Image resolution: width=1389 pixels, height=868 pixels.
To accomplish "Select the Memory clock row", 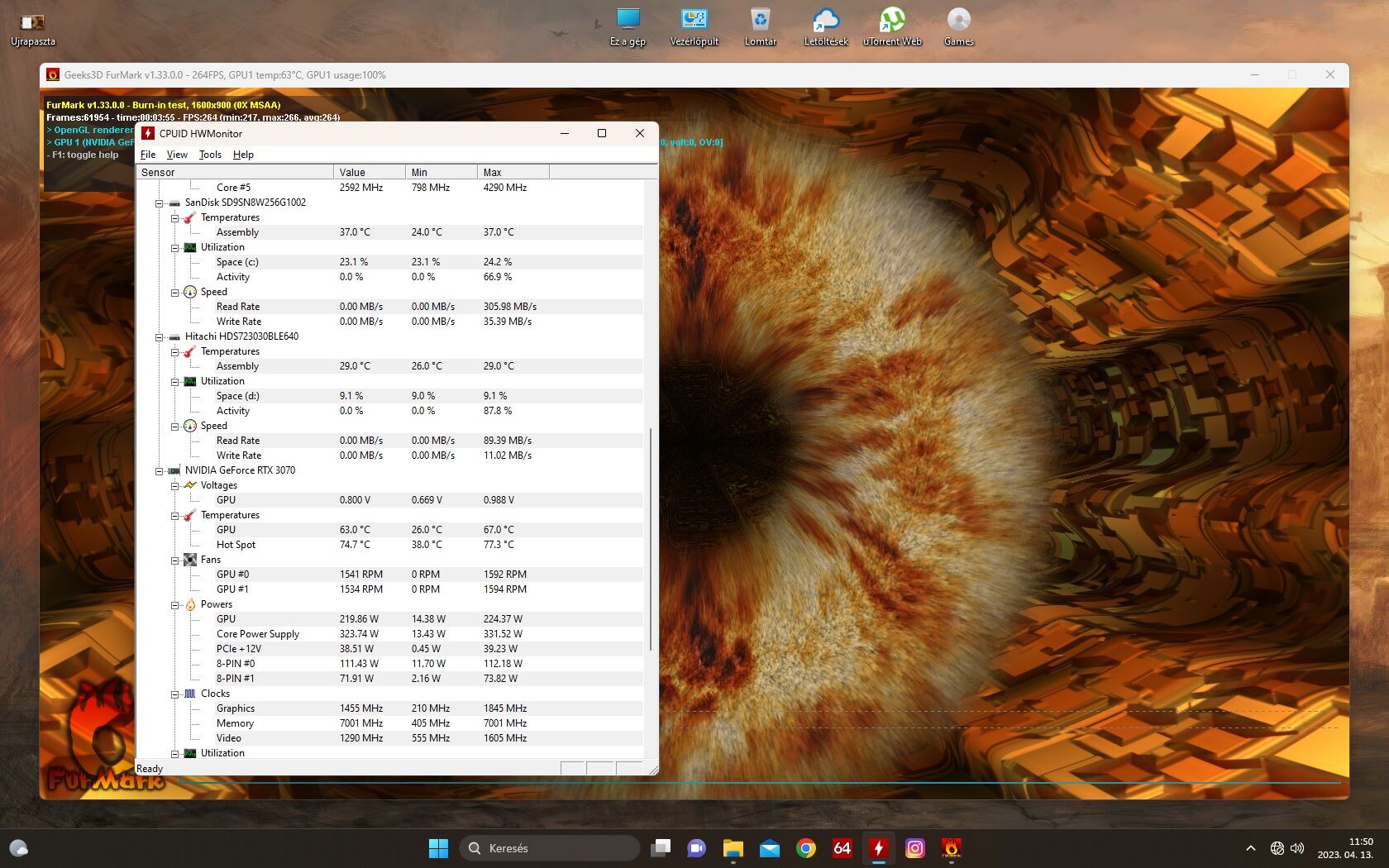I will coord(390,723).
